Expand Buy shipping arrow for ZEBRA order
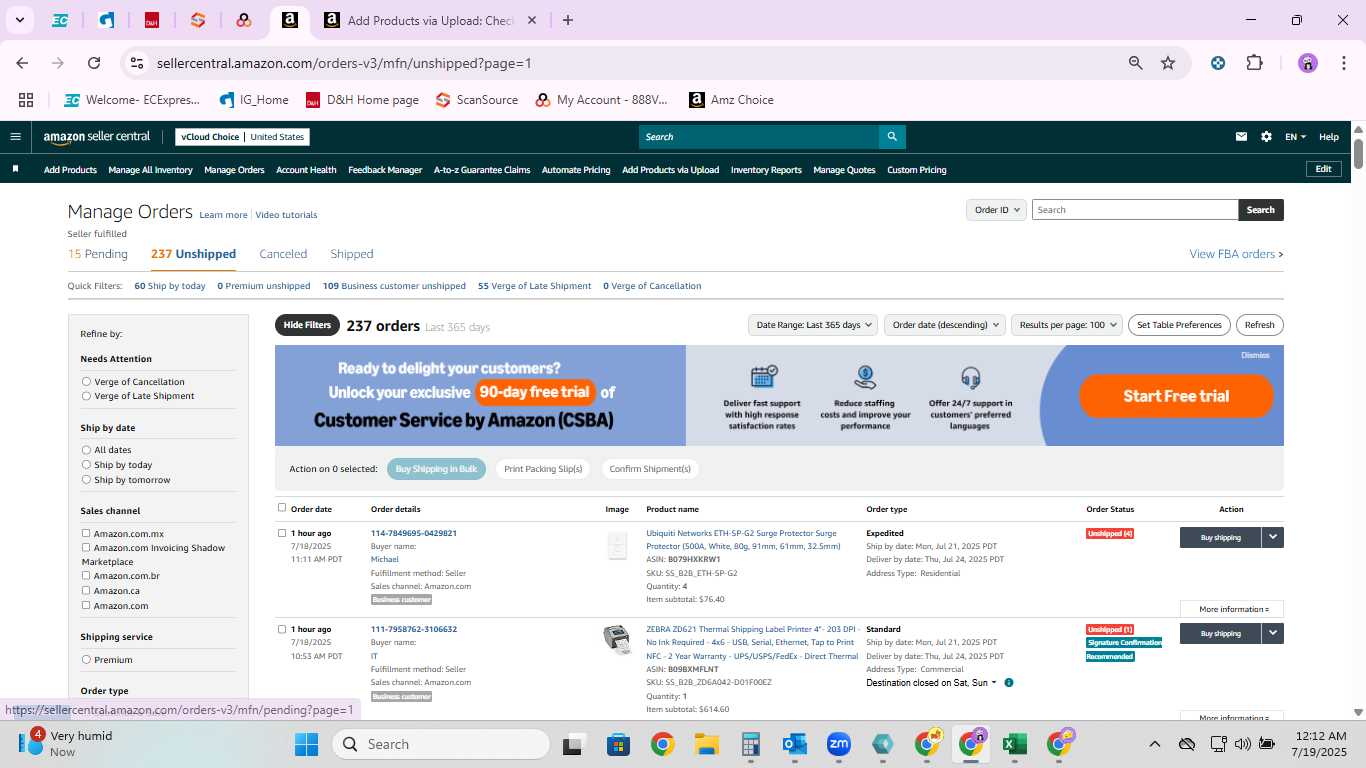 point(1272,633)
